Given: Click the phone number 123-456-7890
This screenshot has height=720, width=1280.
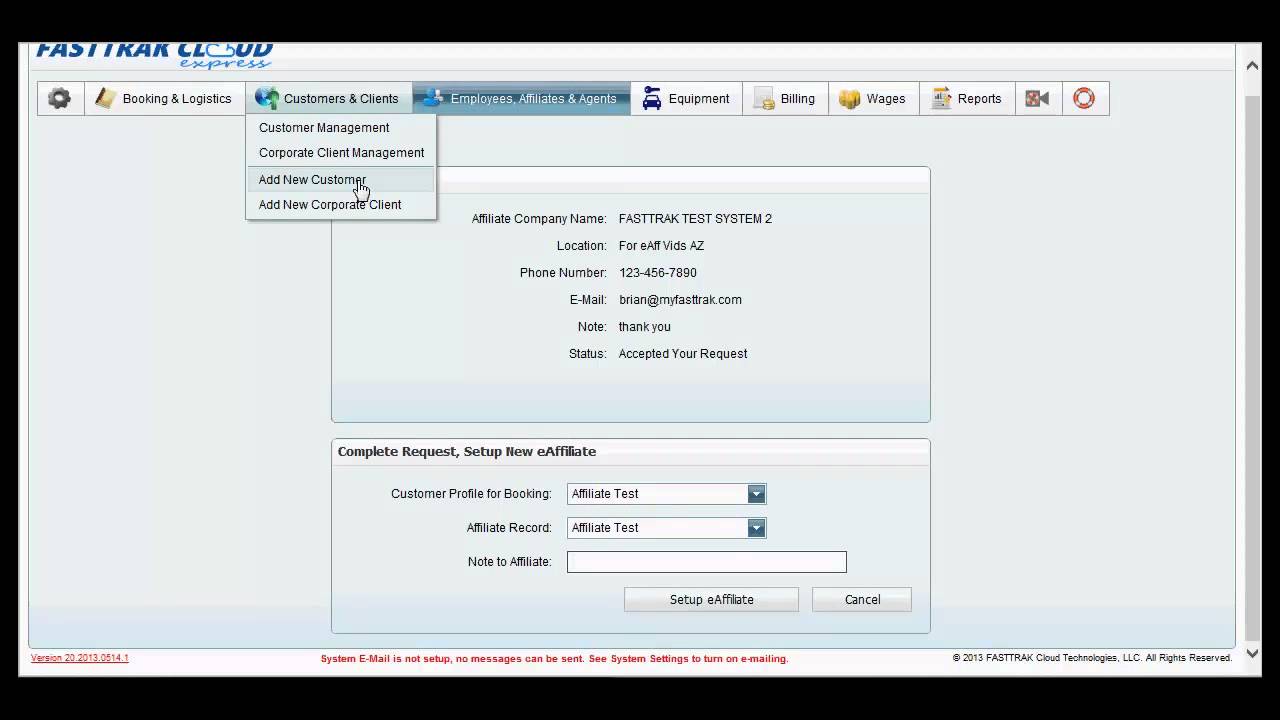Looking at the screenshot, I should coord(658,273).
